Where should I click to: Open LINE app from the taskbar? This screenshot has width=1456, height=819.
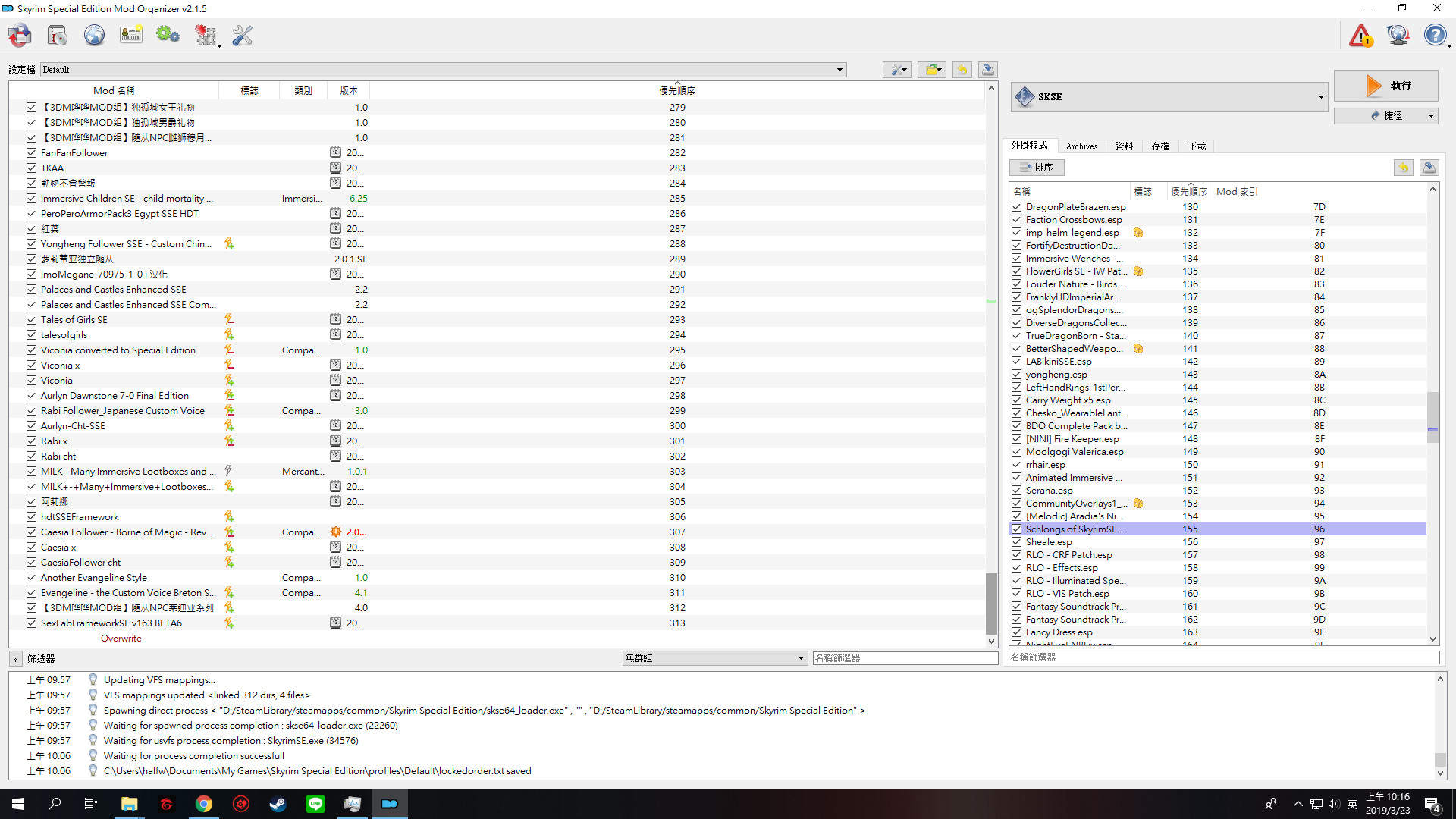pyautogui.click(x=315, y=804)
